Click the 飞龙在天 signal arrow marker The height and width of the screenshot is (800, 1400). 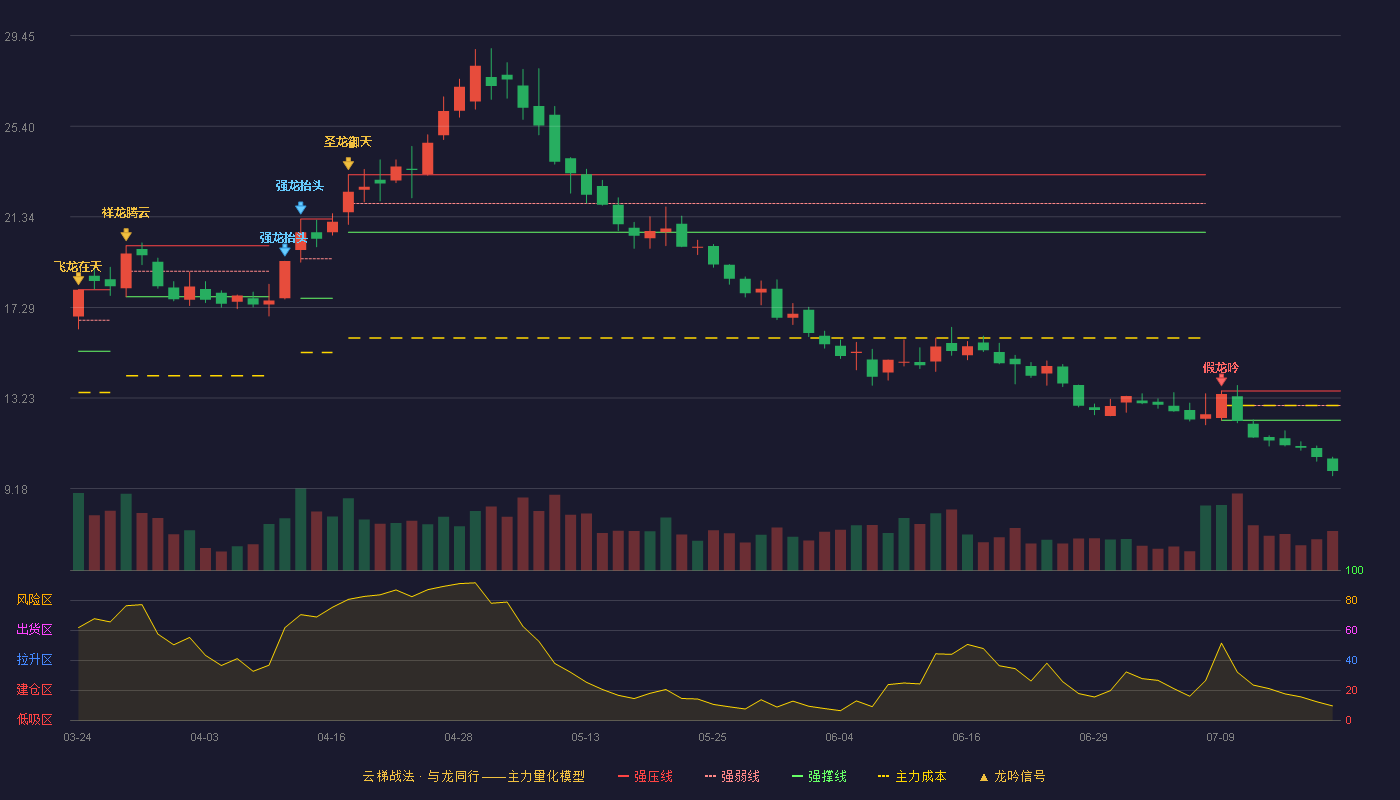[x=78, y=279]
